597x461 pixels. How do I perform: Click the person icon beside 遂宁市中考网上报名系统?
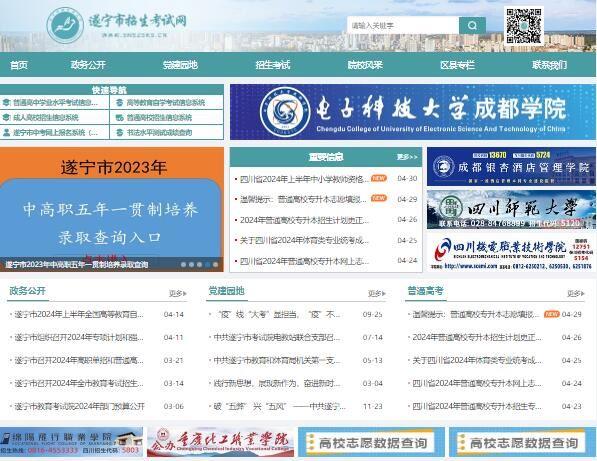6,132
